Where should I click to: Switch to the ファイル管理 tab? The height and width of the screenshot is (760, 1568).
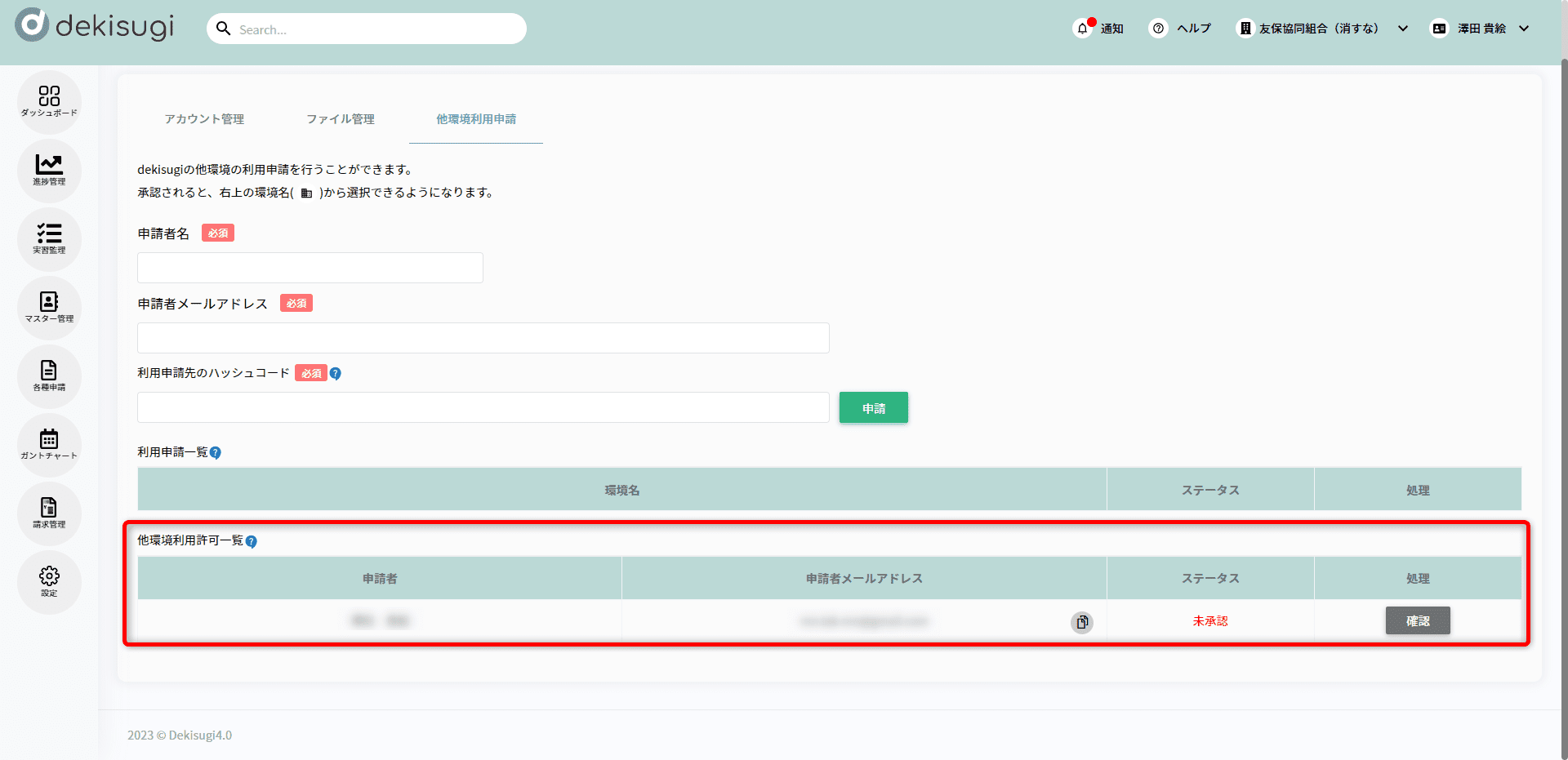coord(341,119)
